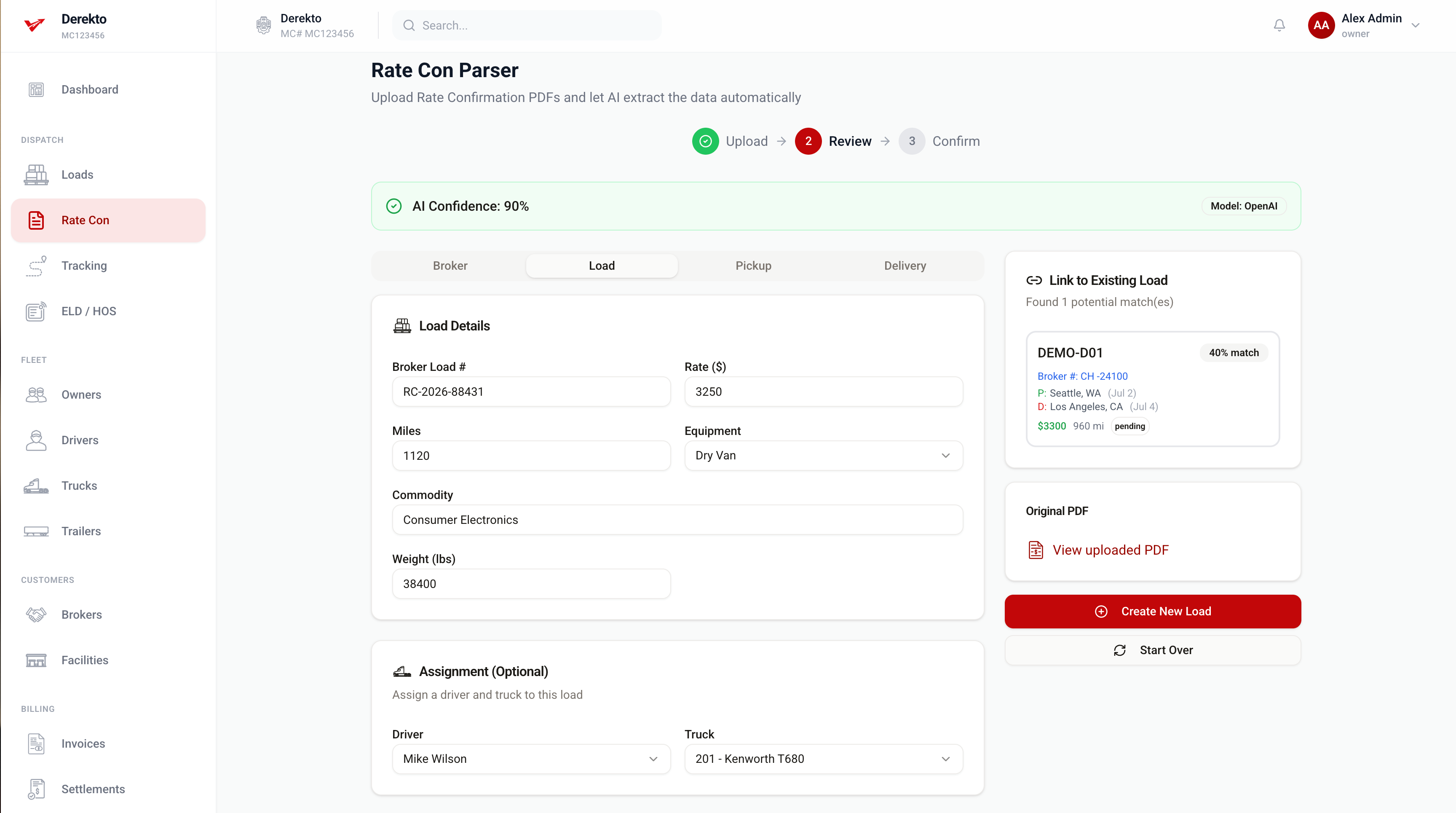1456x813 pixels.
Task: Click Broker #: CH -24100 link
Action: (1082, 376)
